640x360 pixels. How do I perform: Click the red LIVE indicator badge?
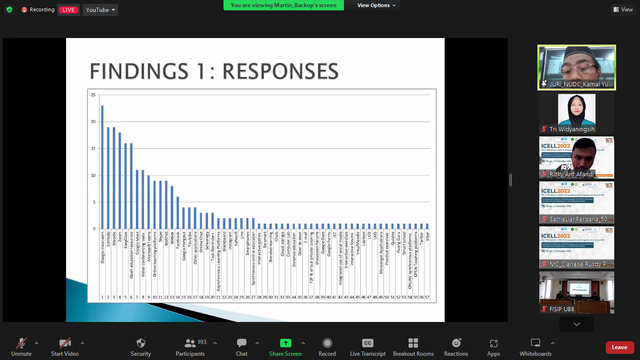click(x=68, y=10)
